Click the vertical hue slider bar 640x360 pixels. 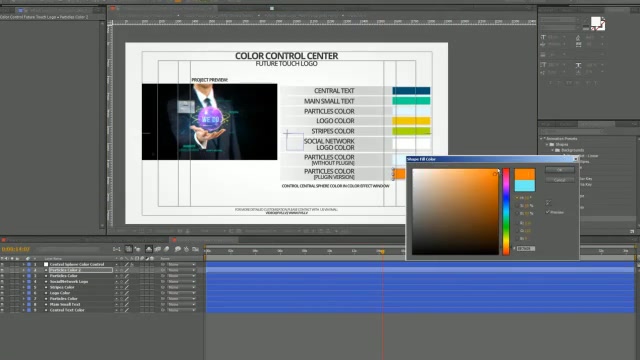tap(506, 211)
